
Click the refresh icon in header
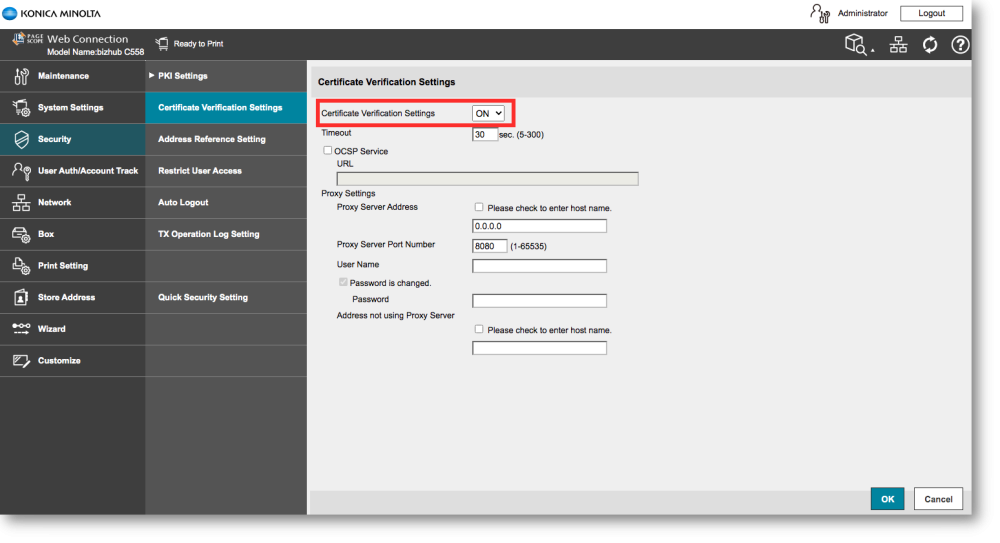[930, 45]
